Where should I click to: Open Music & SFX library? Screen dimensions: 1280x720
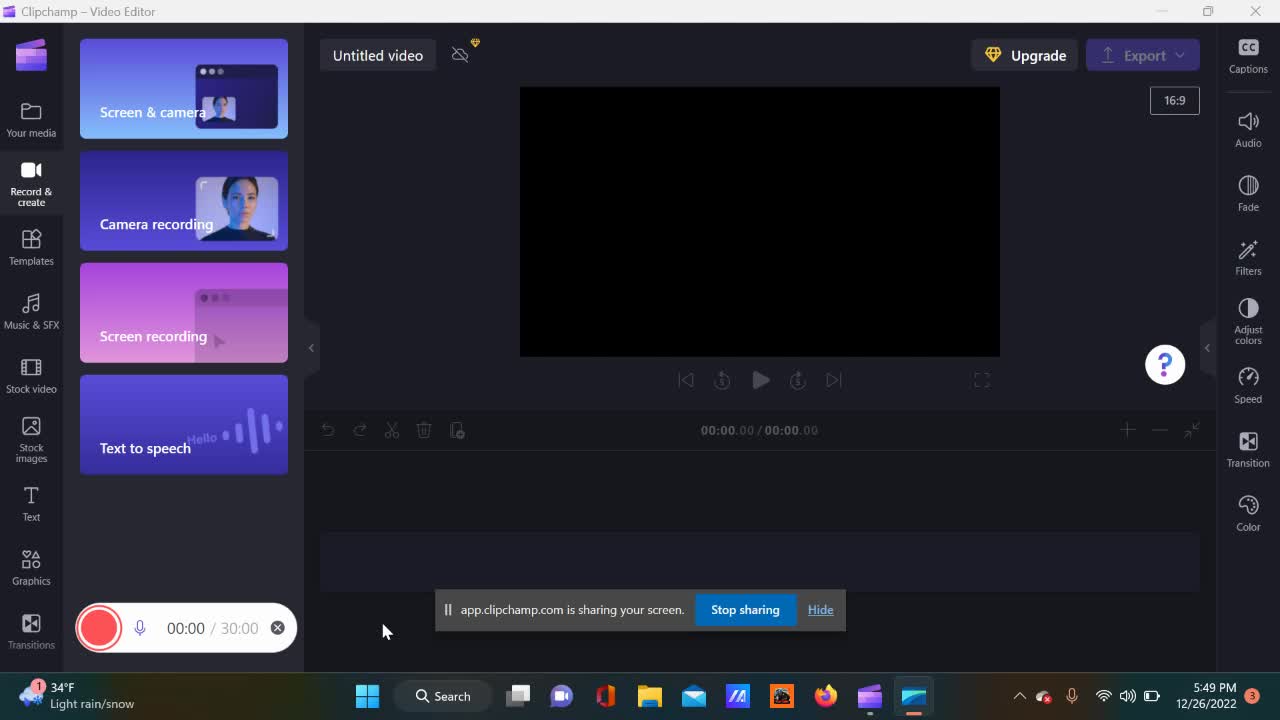coord(31,312)
